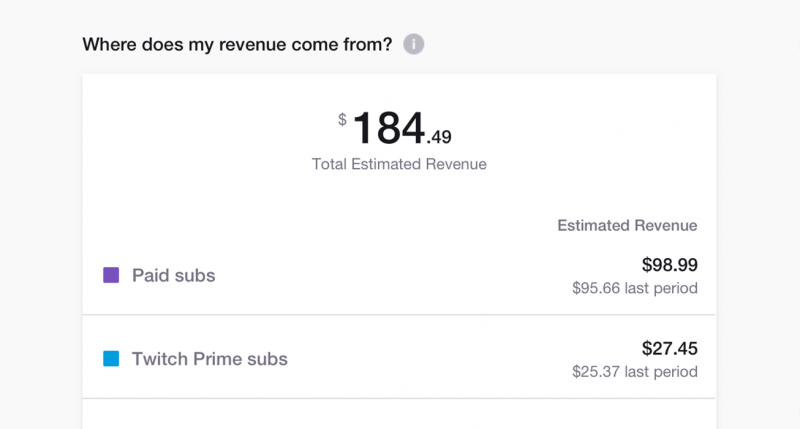Click the large 184 total figure
The image size is (800, 429).
pos(389,129)
